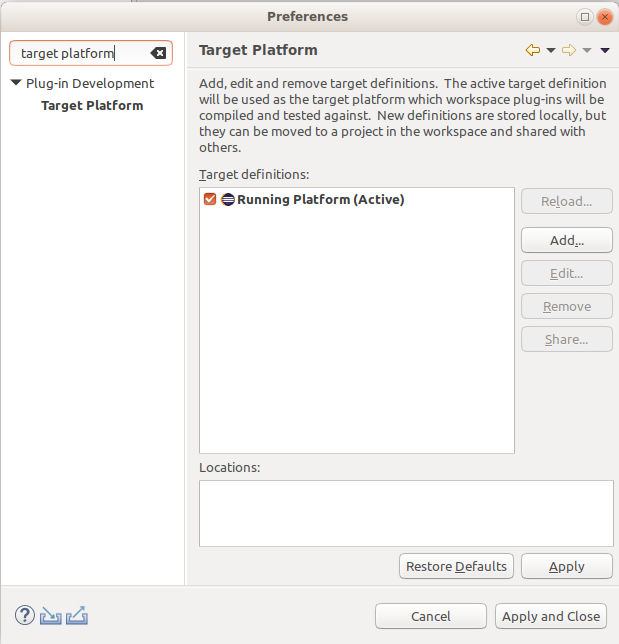Export preferences using the export icon

77,615
